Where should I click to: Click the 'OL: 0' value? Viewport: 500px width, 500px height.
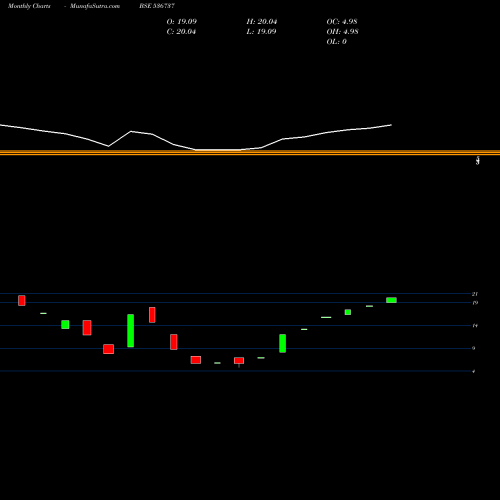[x=337, y=42]
